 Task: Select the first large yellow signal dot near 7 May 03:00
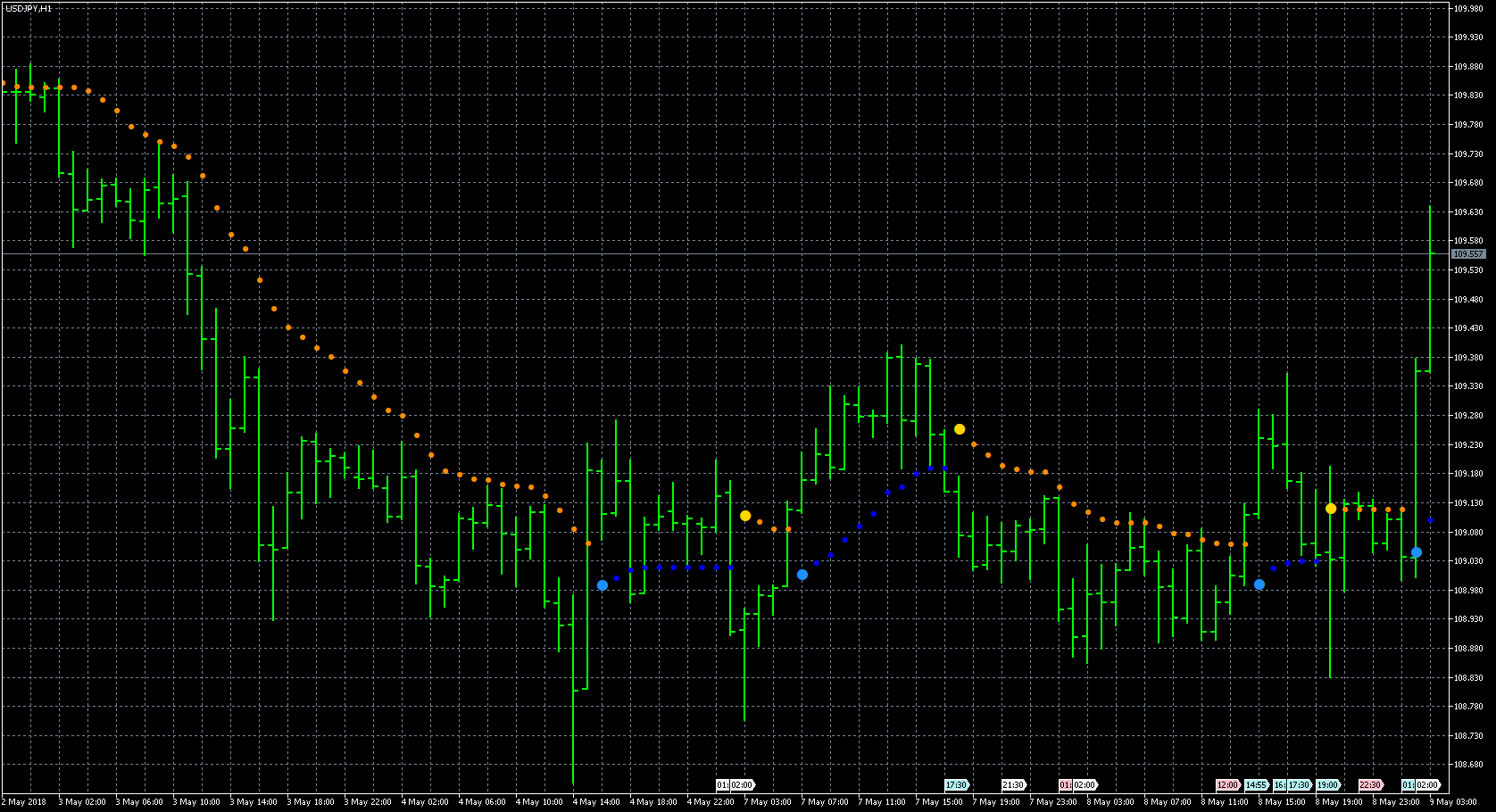(x=745, y=516)
